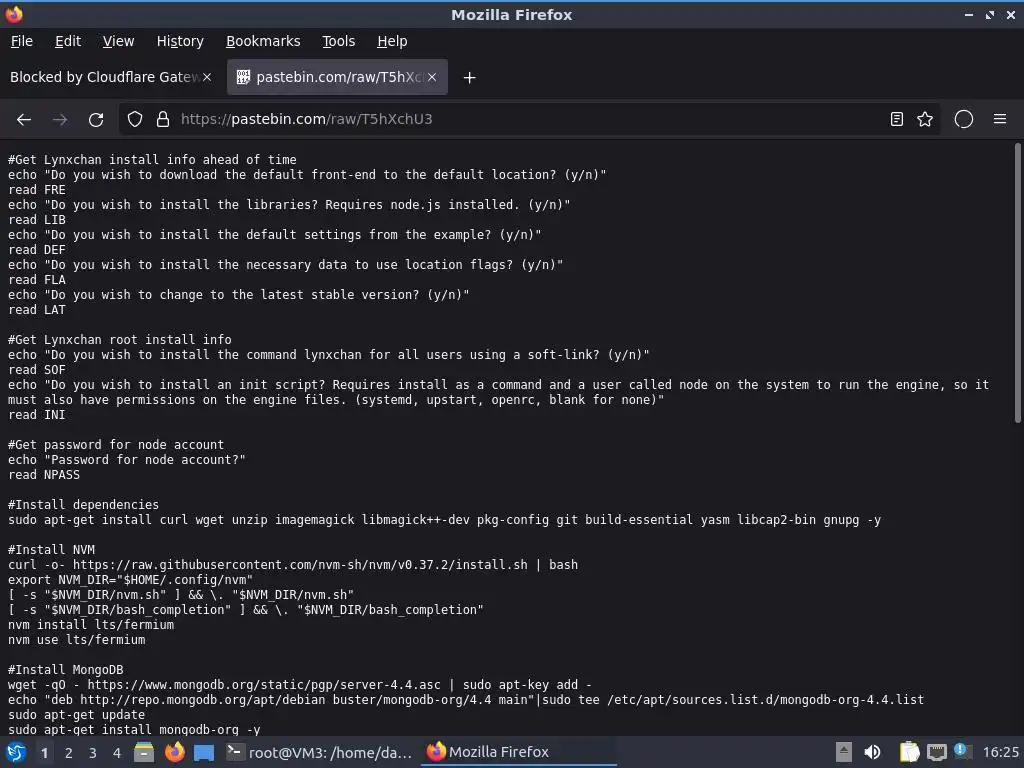The width and height of the screenshot is (1024, 768).
Task: Open the Edit menu
Action: click(68, 41)
